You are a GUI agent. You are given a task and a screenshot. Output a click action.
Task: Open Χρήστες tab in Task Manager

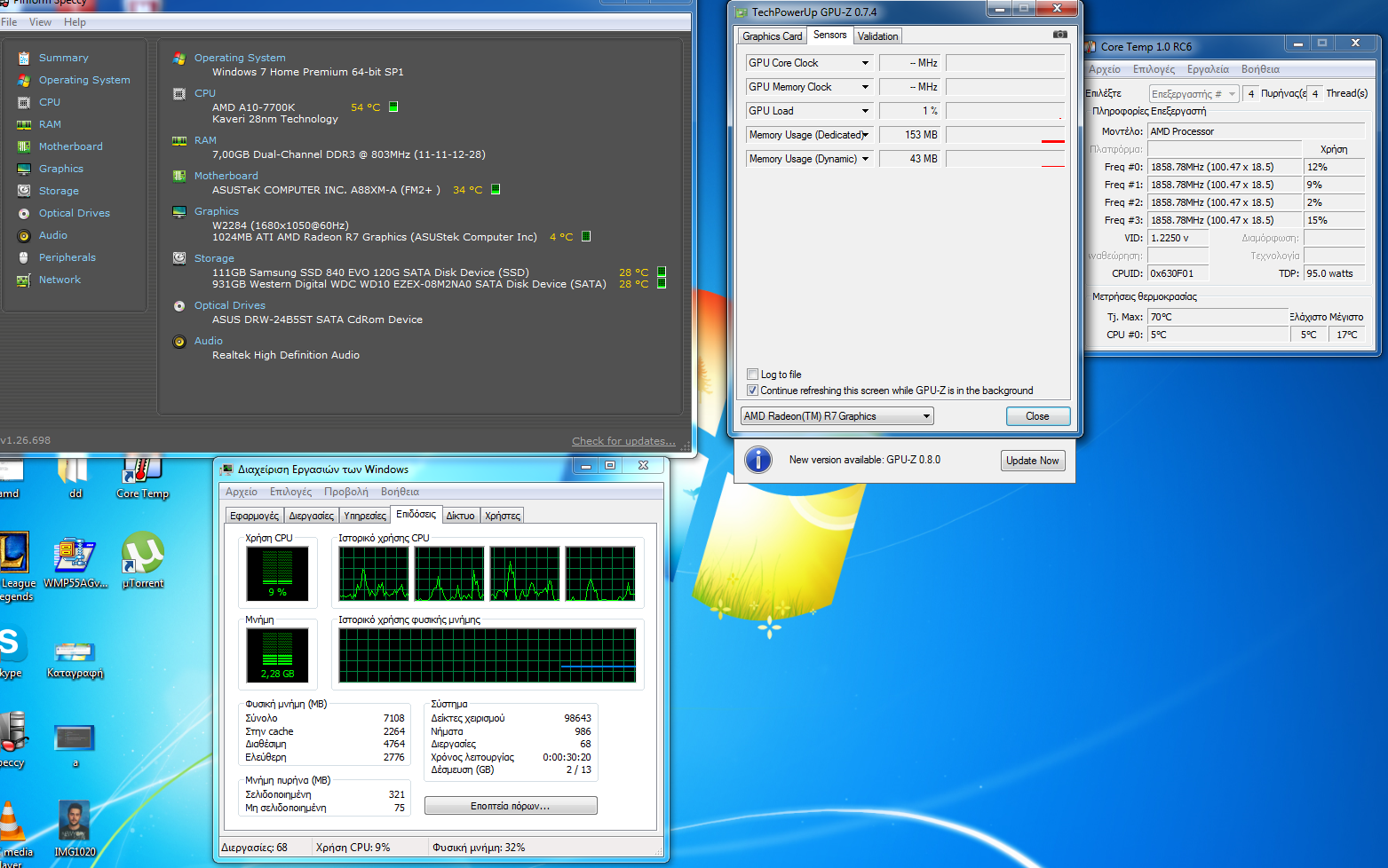point(503,516)
